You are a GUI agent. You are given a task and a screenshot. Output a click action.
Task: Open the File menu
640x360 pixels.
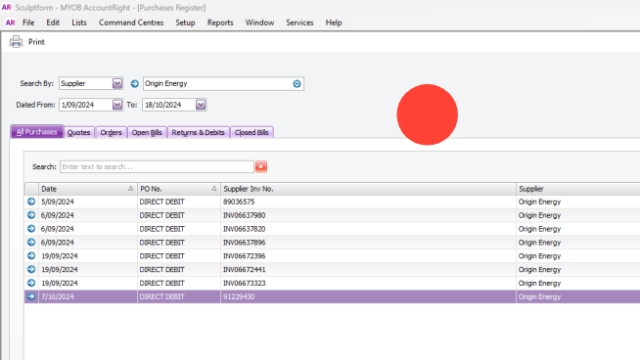click(28, 22)
